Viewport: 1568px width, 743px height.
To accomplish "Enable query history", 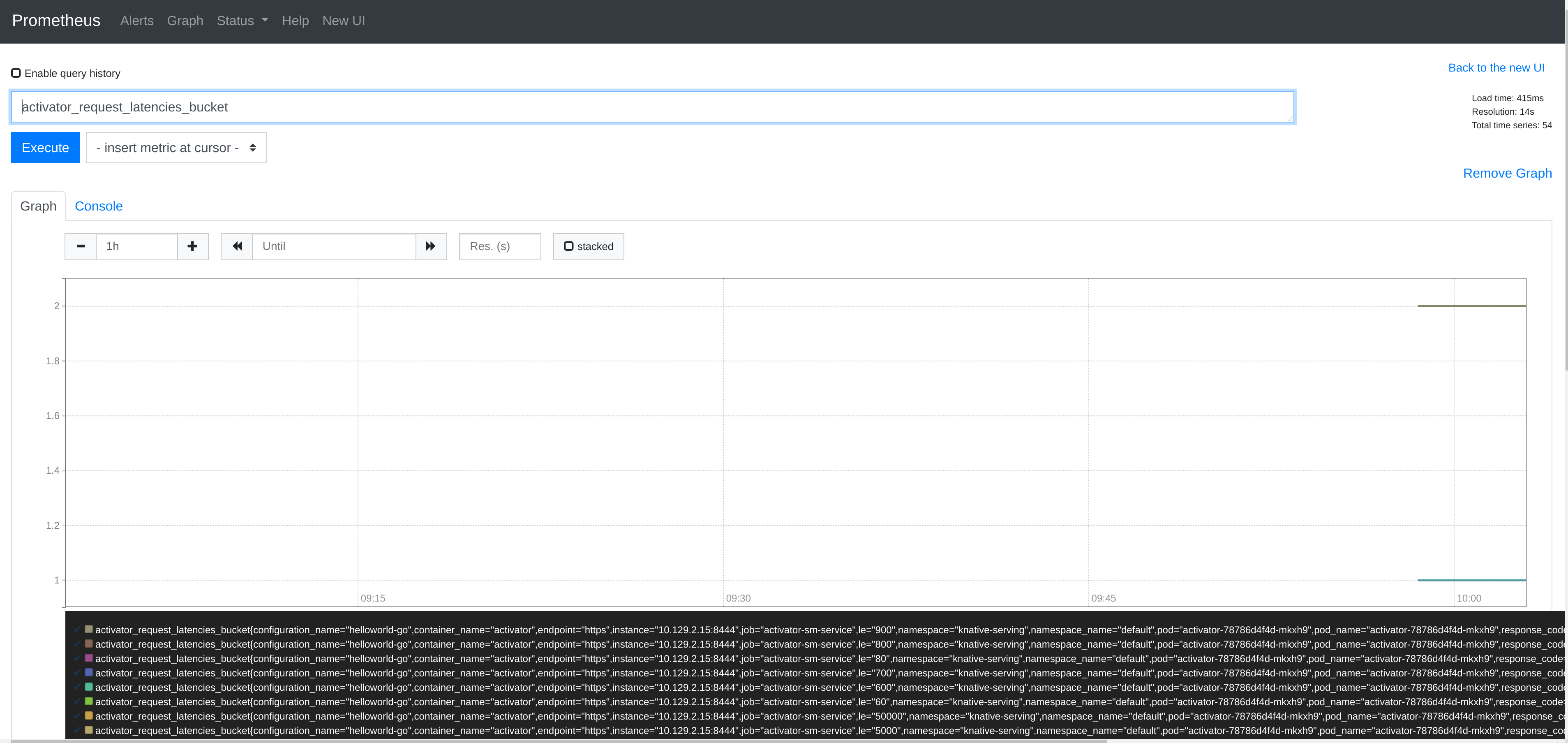I will coord(16,72).
